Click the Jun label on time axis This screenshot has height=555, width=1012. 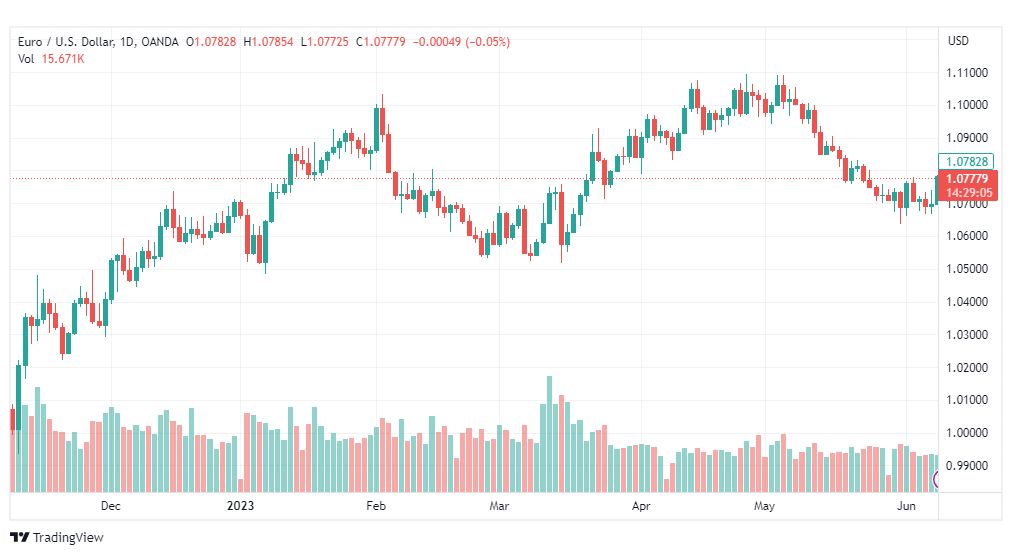point(906,506)
